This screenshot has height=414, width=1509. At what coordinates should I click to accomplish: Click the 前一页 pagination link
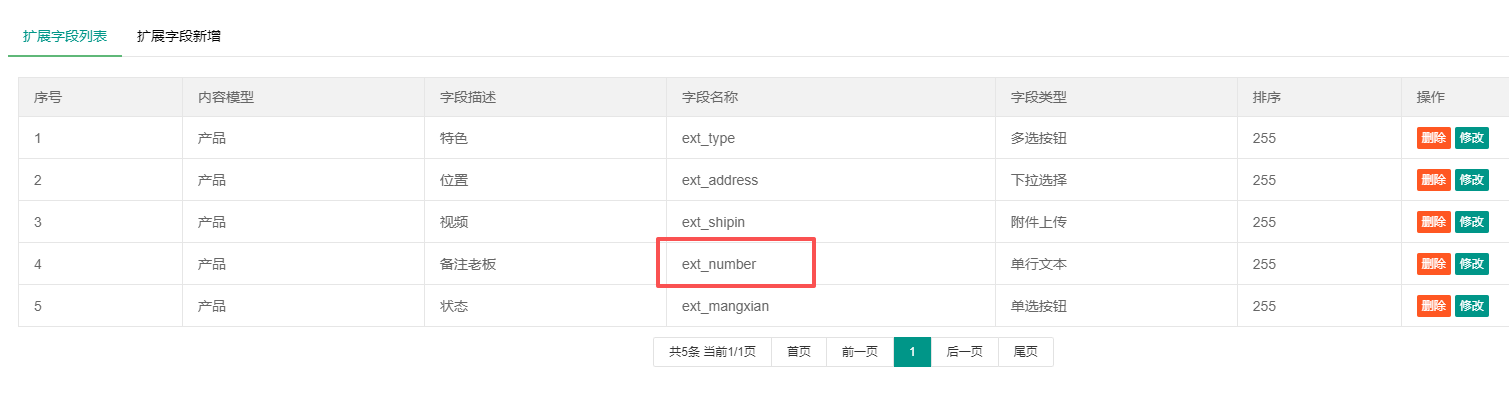[x=860, y=352]
